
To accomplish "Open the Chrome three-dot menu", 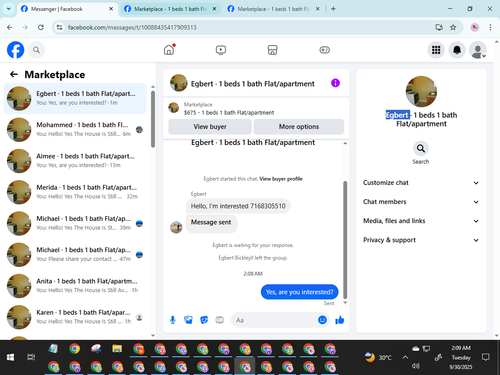I will (490, 27).
